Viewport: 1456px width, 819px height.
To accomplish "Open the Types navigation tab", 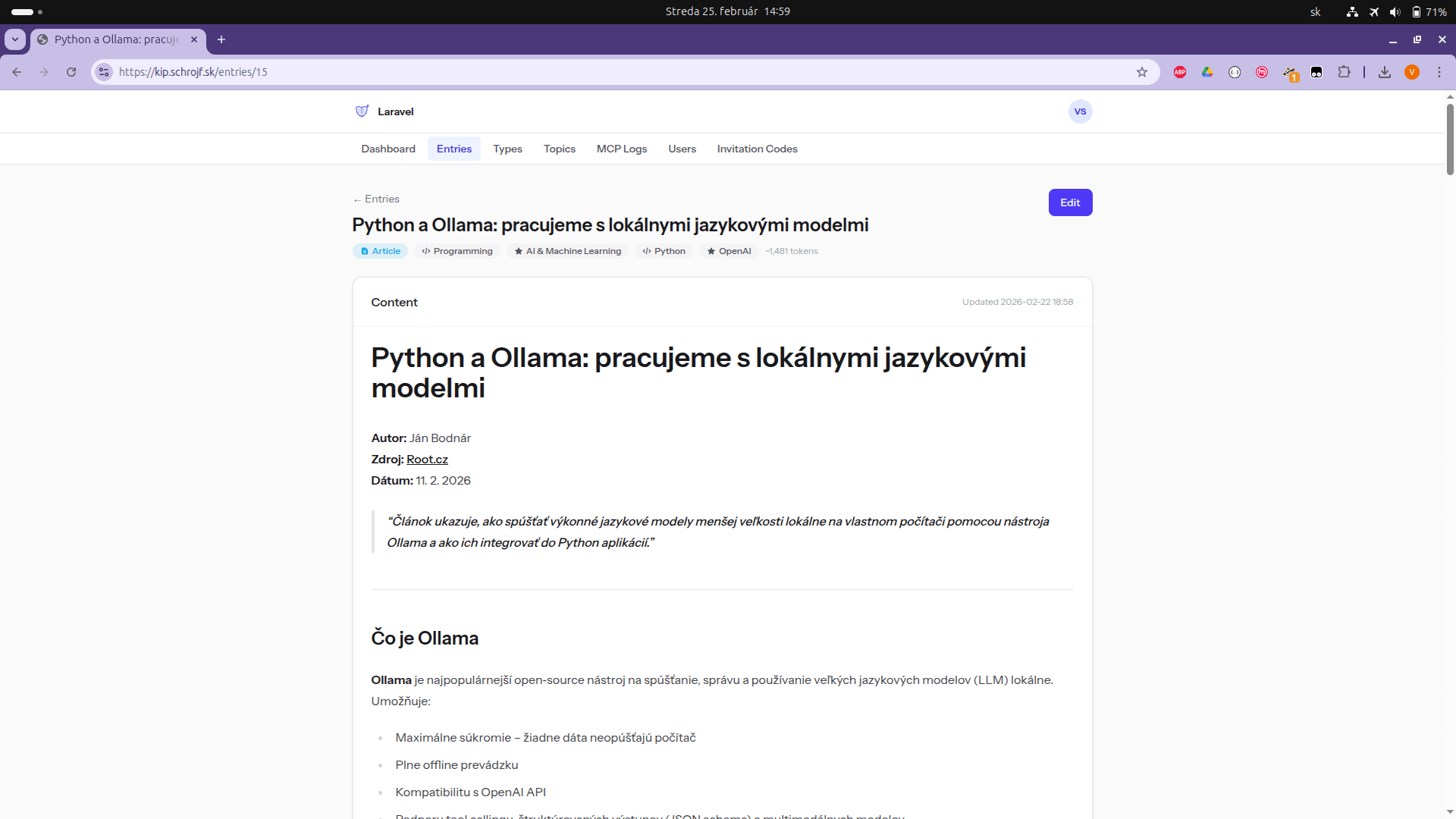I will coord(507,149).
